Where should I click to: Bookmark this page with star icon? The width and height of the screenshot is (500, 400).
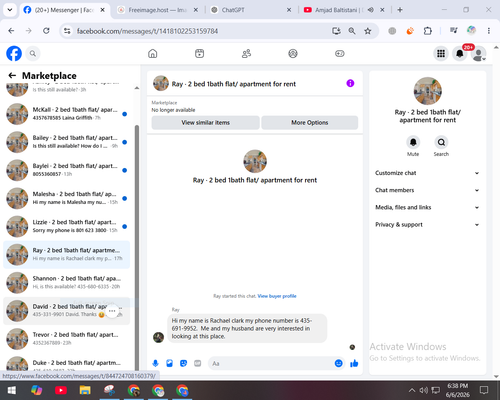[368, 31]
